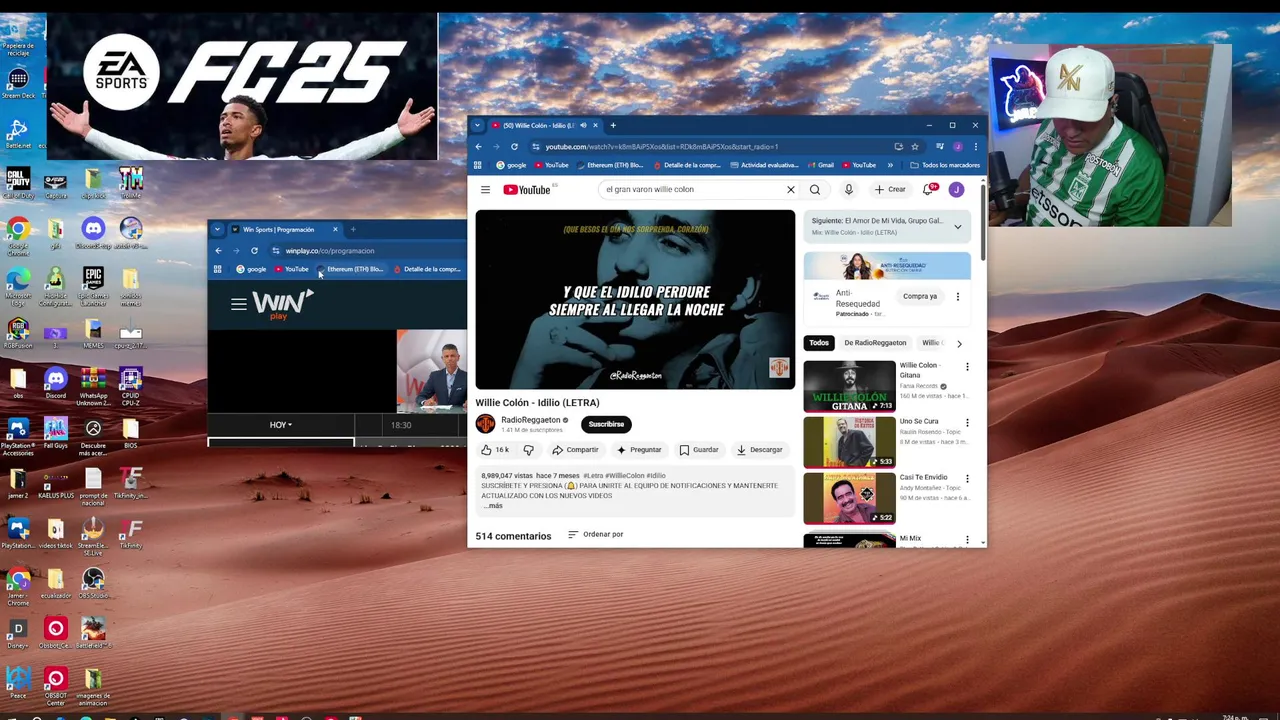The height and width of the screenshot is (720, 1280).
Task: Open options for Uno Se Cura video
Action: (967, 423)
